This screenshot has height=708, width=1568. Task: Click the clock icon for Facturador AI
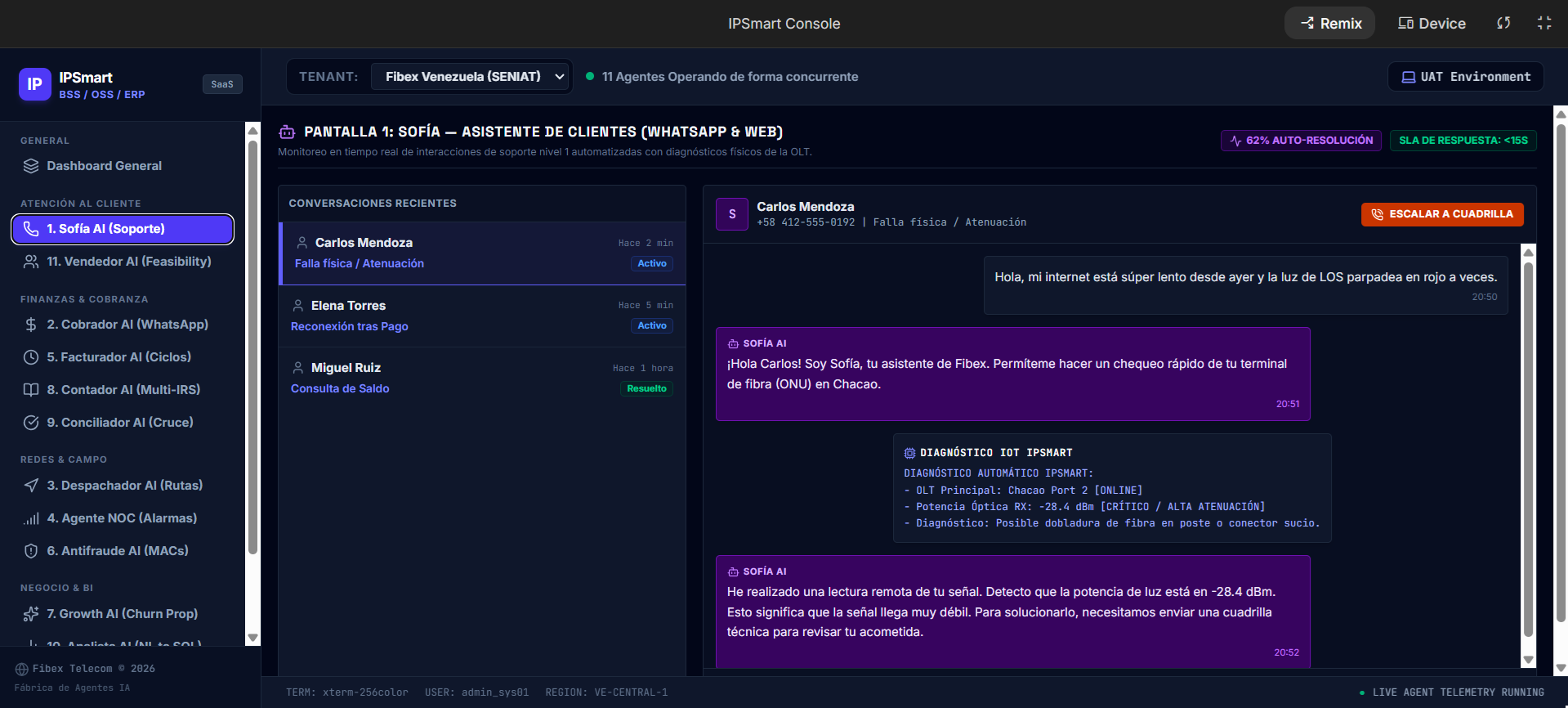coord(31,357)
